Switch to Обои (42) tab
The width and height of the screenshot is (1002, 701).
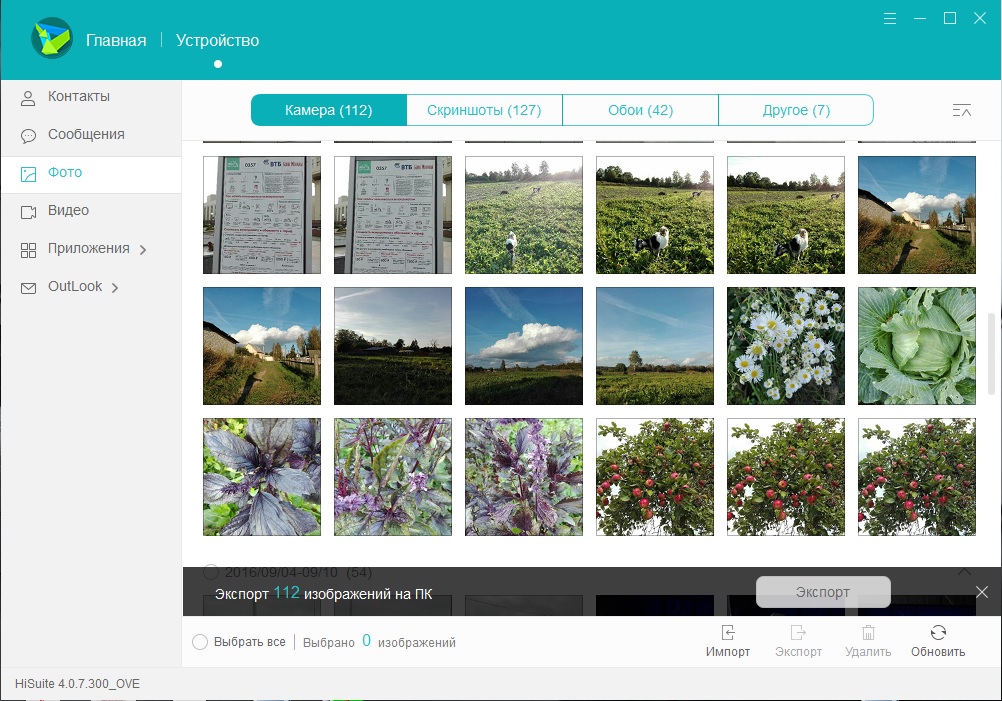(640, 110)
